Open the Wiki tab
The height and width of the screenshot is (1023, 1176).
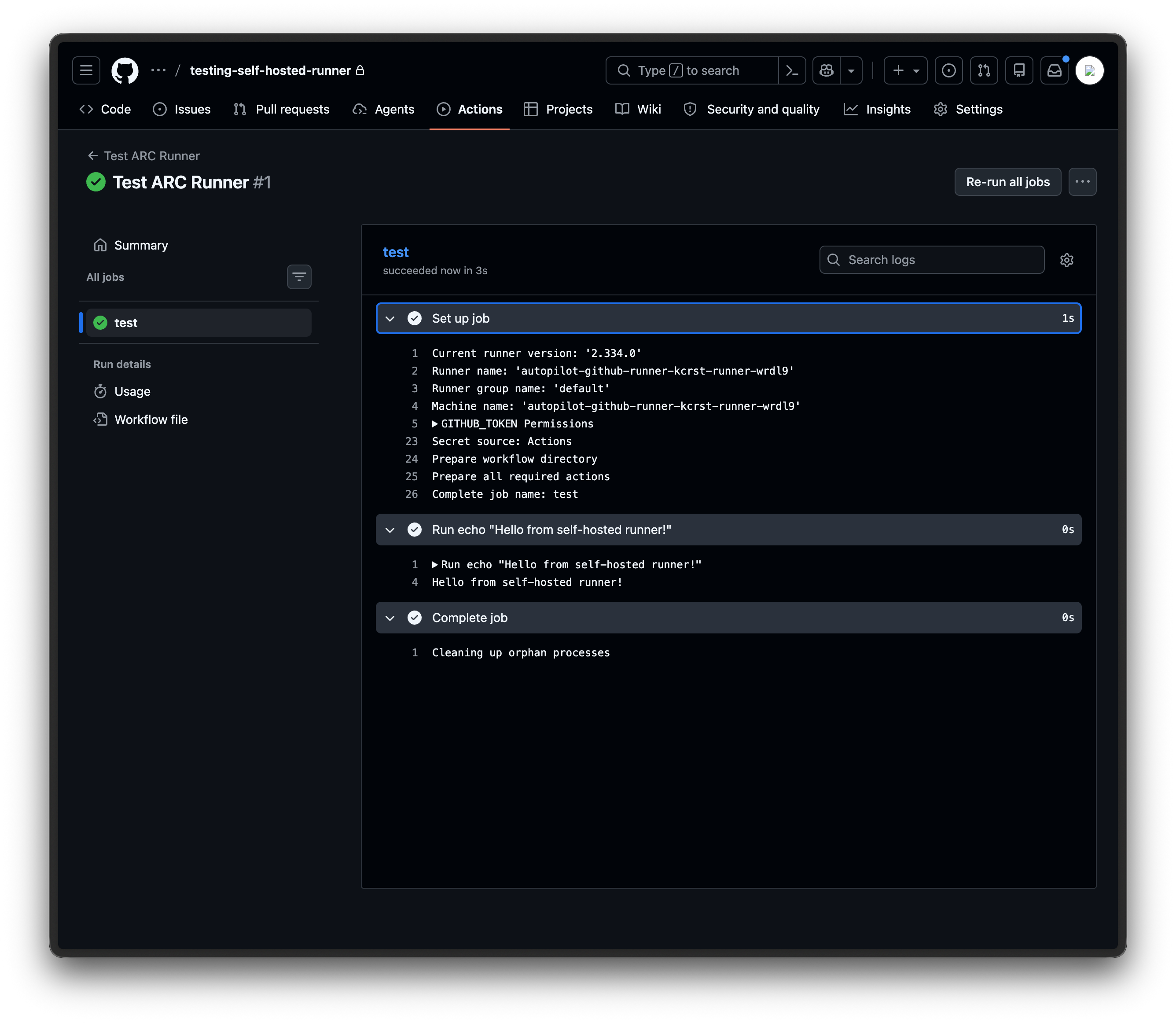(x=638, y=109)
